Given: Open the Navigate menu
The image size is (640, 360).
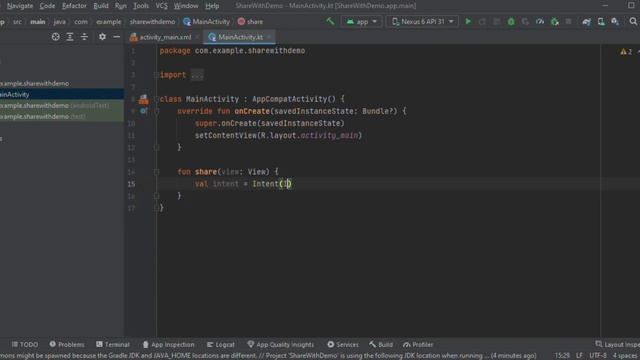Looking at the screenshot, I should 20,6.
